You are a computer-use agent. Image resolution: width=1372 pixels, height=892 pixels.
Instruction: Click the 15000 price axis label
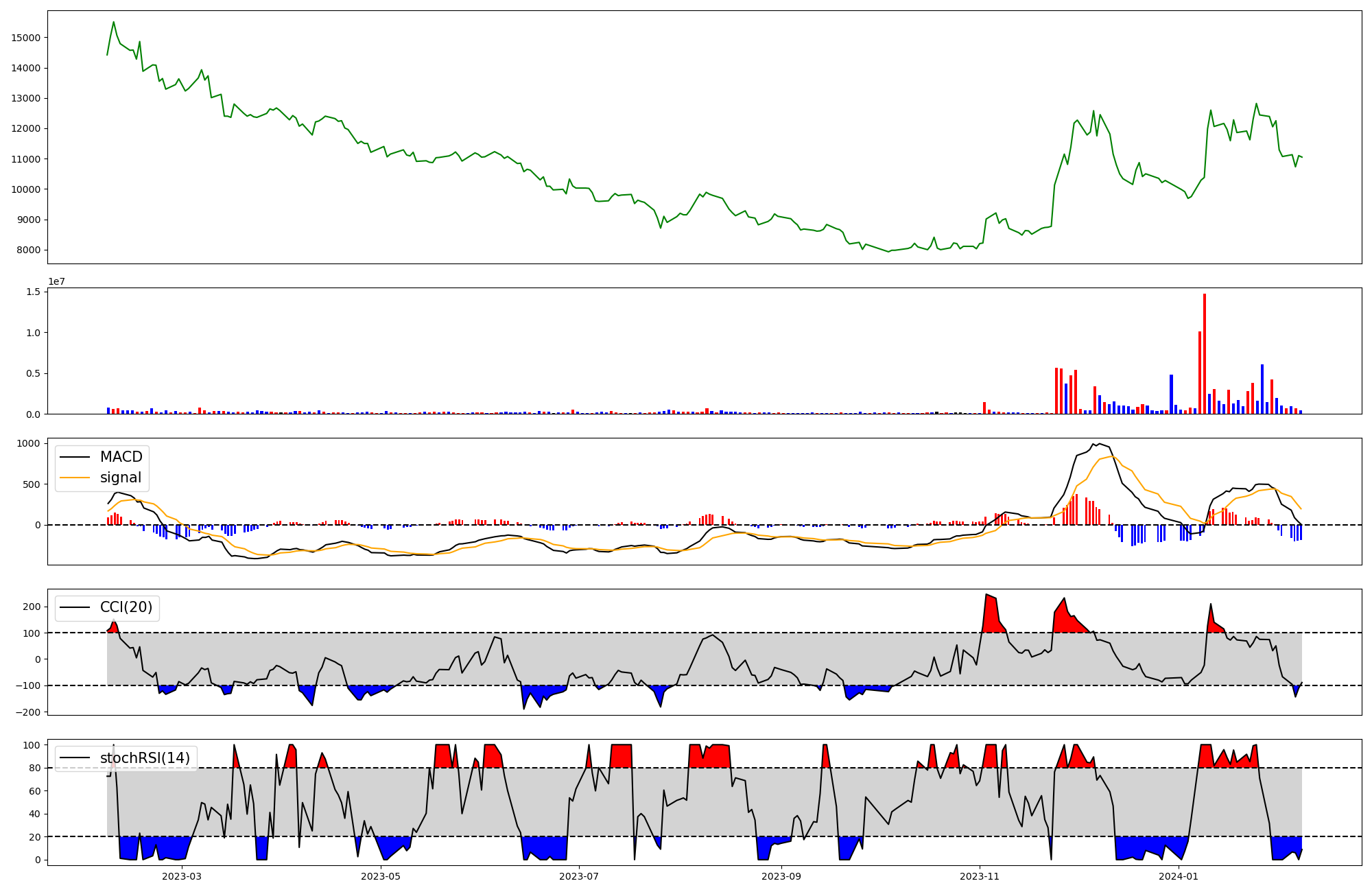tap(25, 38)
